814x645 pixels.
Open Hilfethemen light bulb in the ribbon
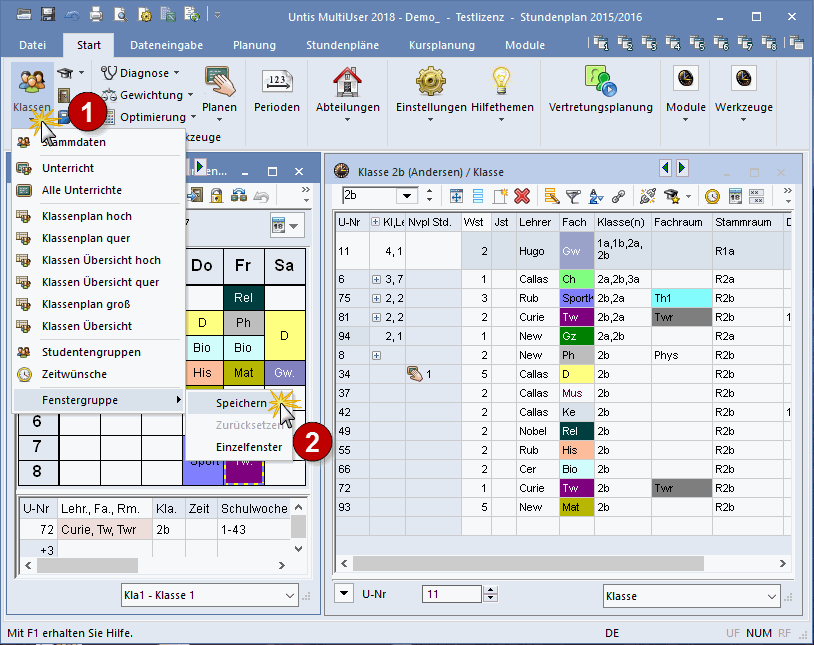502,93
